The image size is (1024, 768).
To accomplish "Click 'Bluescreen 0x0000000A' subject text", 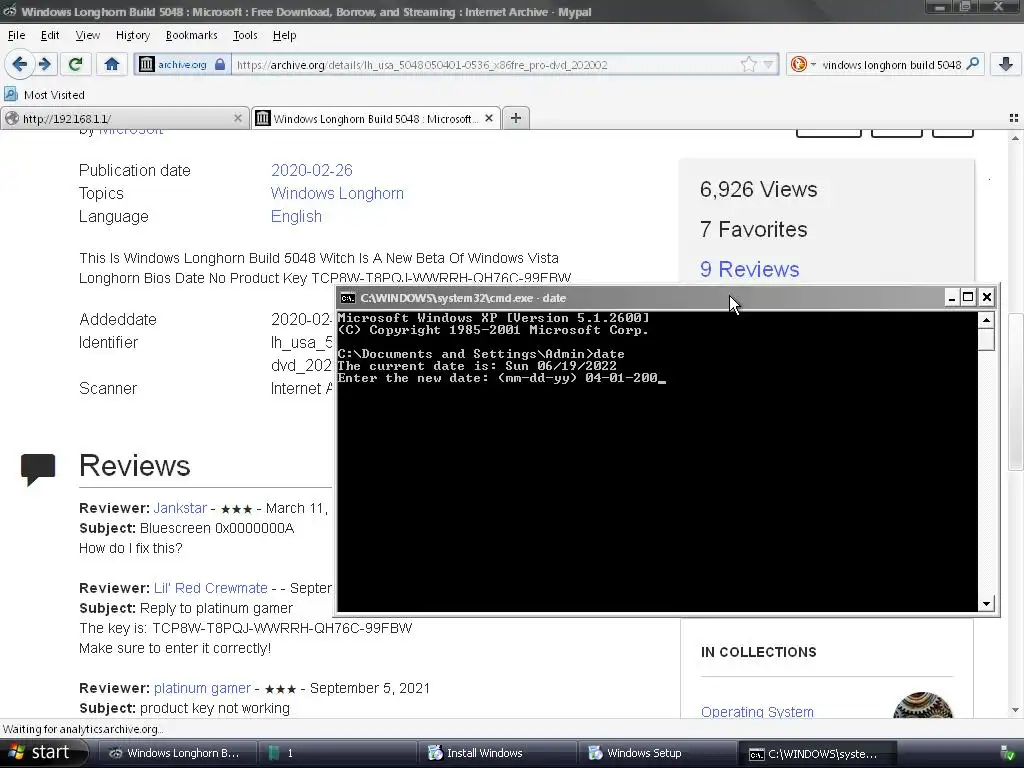I will click(217, 528).
